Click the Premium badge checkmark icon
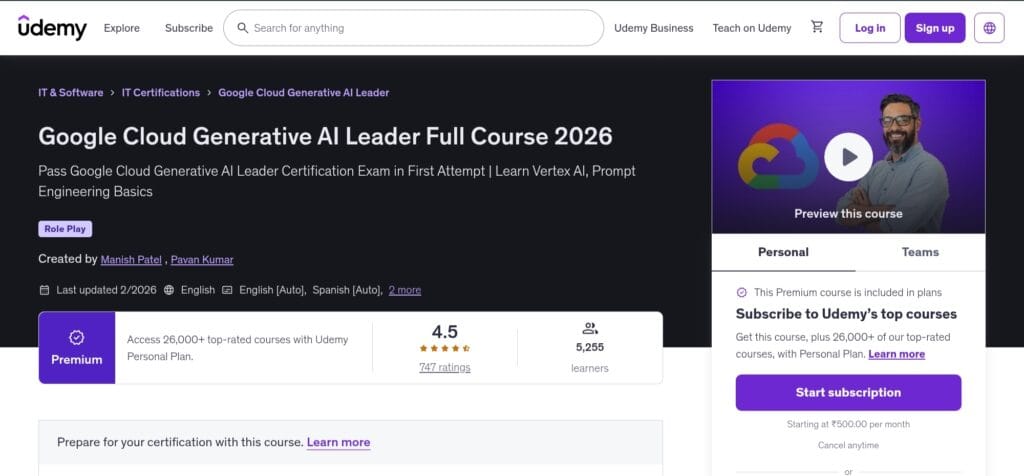 click(76, 337)
